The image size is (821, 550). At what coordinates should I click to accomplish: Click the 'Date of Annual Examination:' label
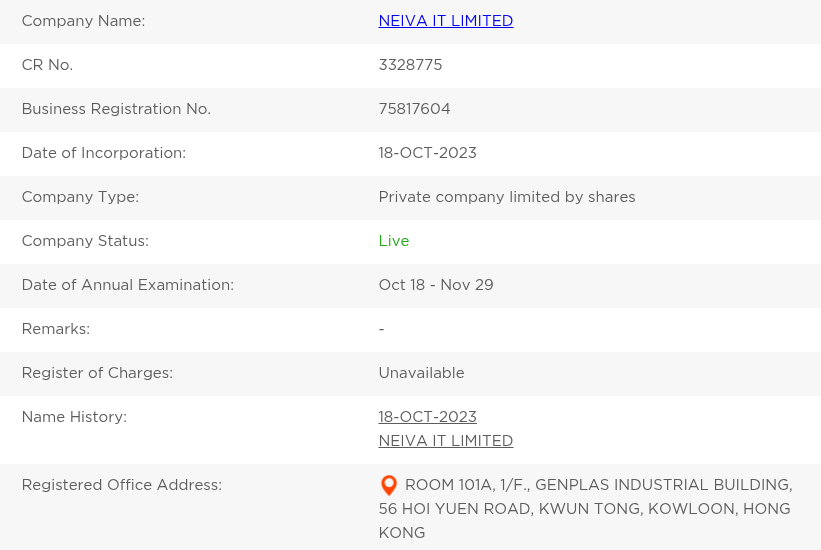coord(127,285)
